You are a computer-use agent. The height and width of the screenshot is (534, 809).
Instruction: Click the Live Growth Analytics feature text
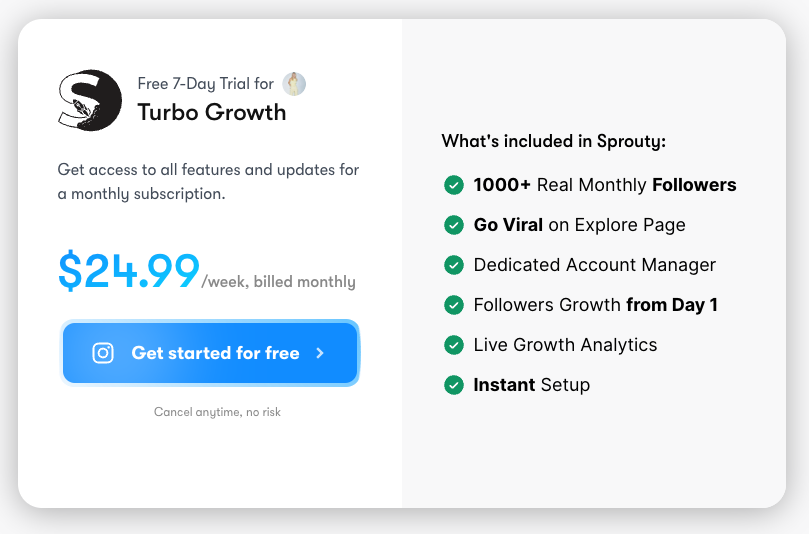[566, 345]
